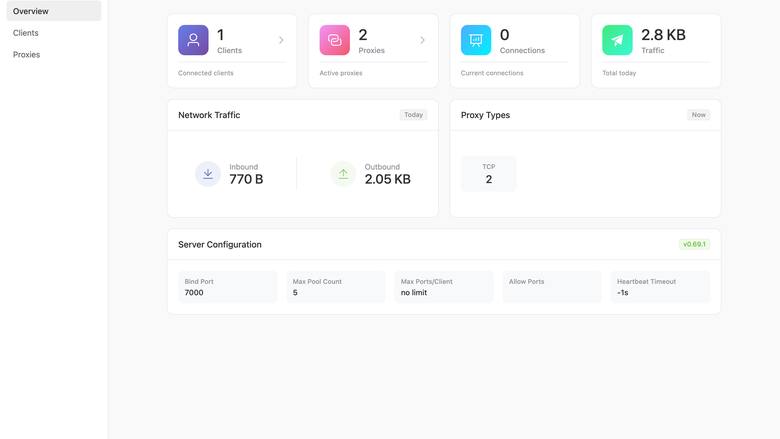
Task: Select the TCP proxy type tile
Action: [488, 174]
